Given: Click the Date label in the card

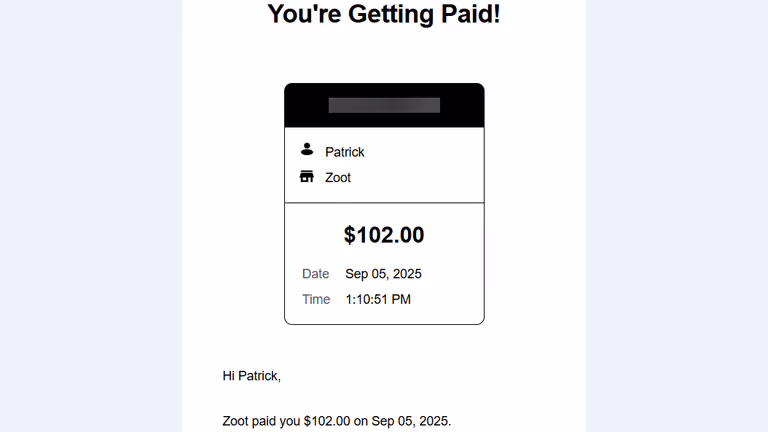Looking at the screenshot, I should (315, 274).
